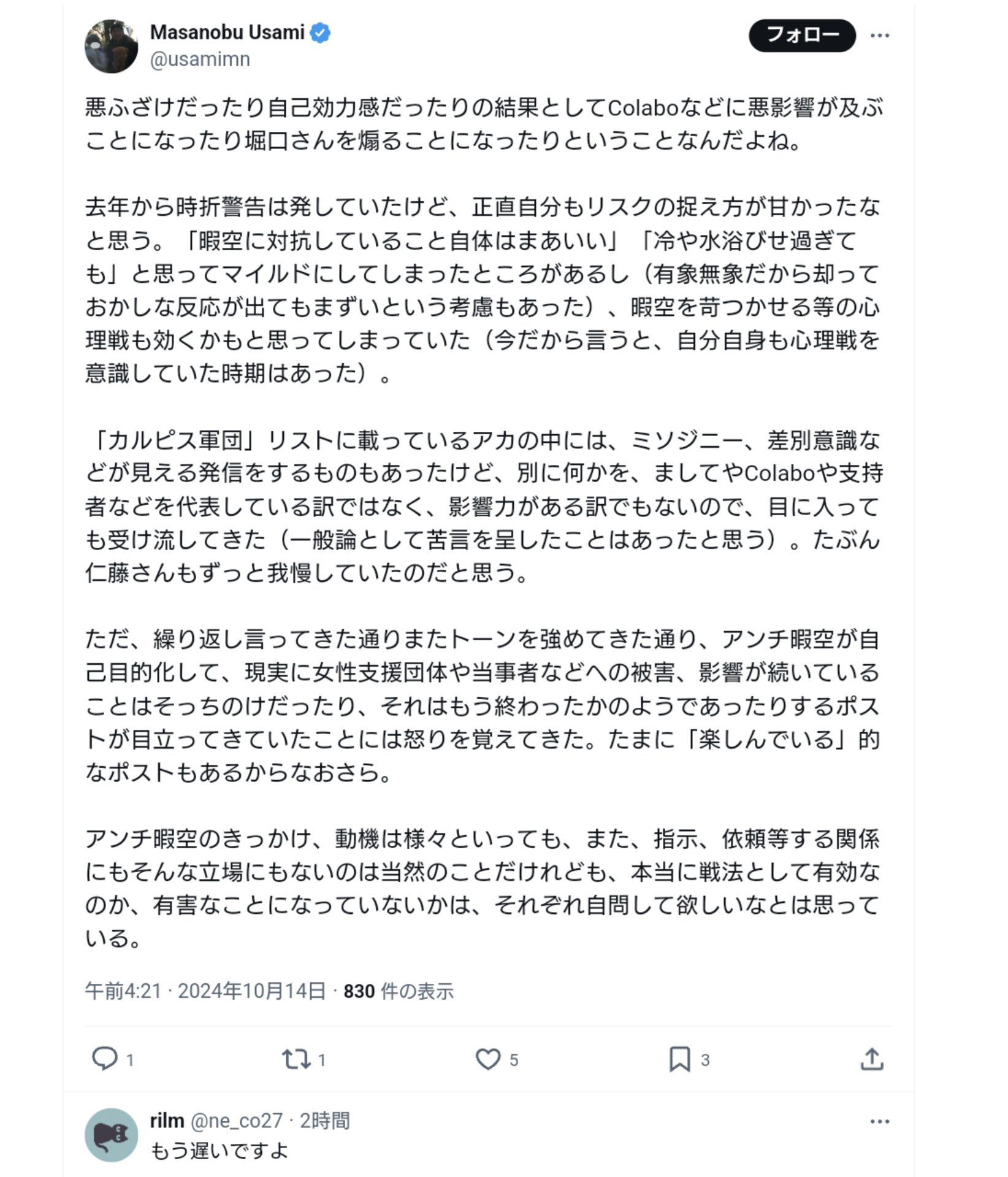The height and width of the screenshot is (1177, 1008).
Task: Open the 午前4:21 2024年10月14日 timestamp link
Action: (205, 991)
